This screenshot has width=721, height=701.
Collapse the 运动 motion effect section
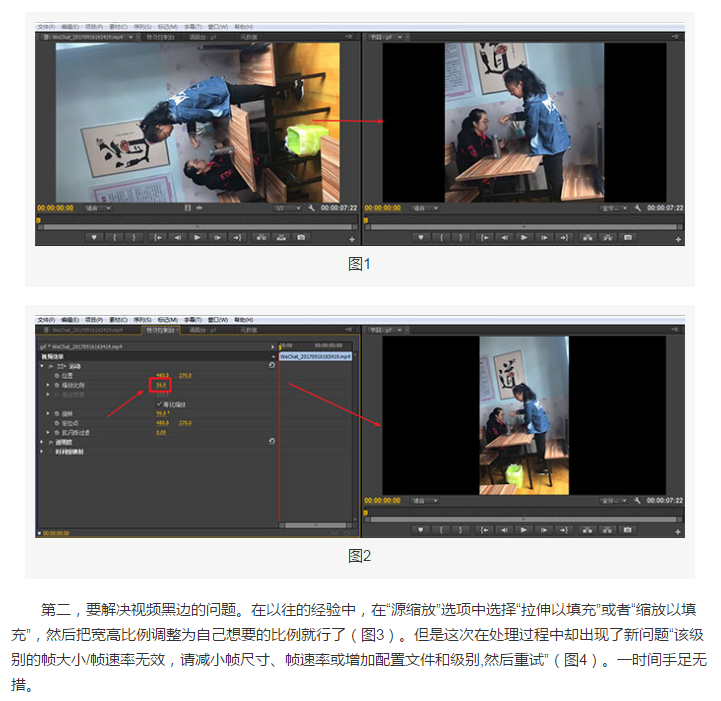point(42,366)
